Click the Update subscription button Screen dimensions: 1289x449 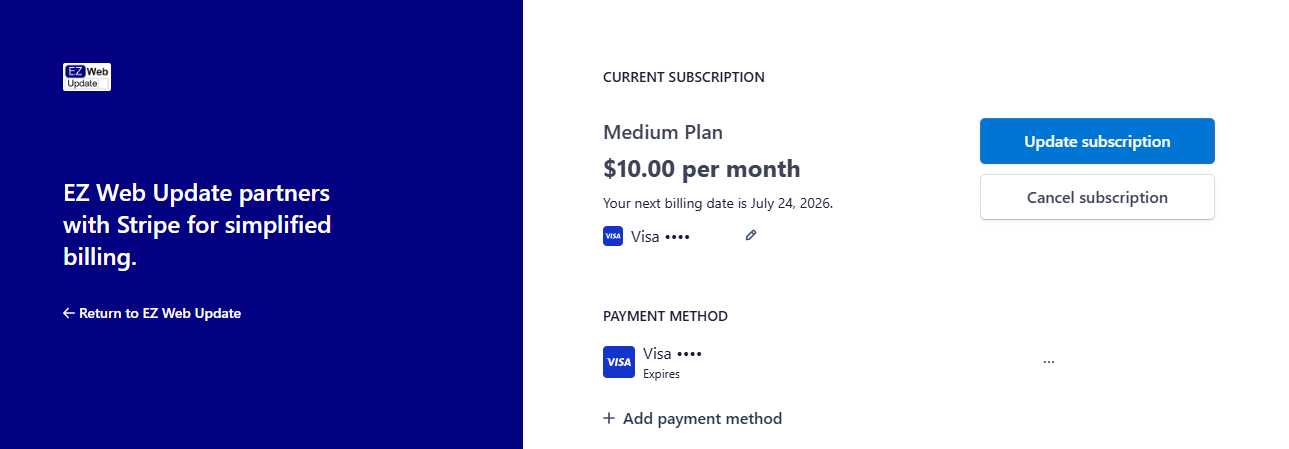1097,141
